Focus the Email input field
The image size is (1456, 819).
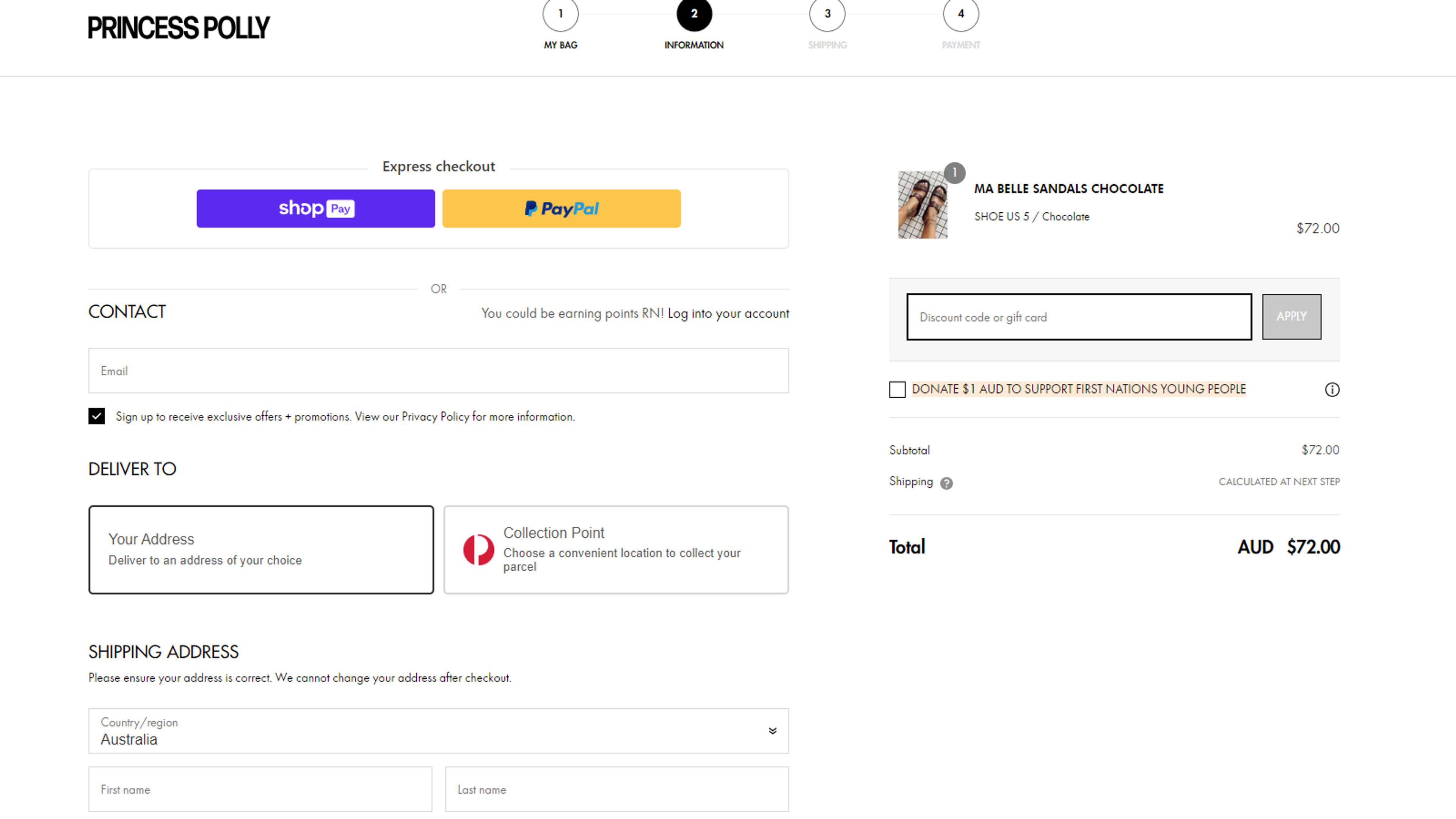point(438,371)
